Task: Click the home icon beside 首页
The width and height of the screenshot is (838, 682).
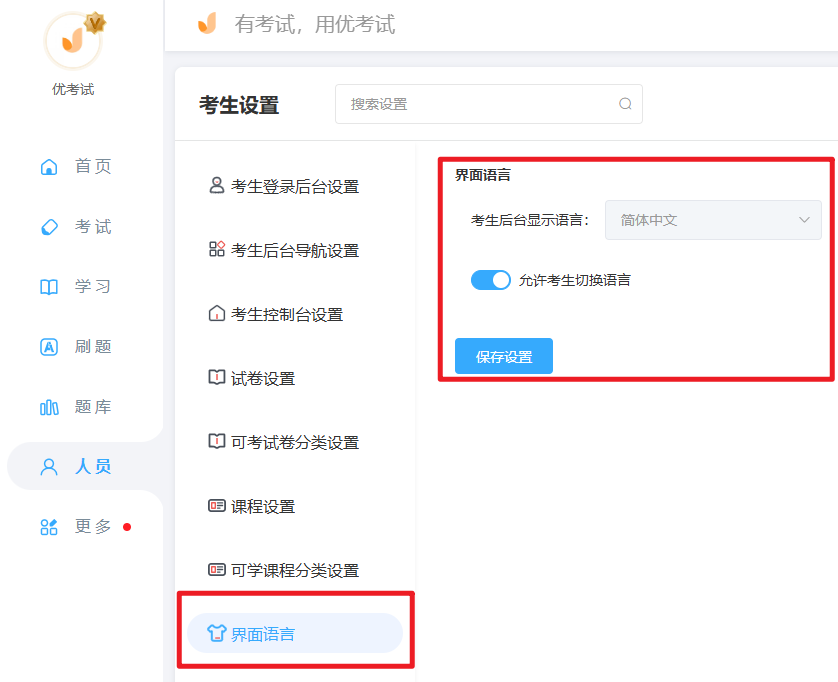Action: [49, 167]
